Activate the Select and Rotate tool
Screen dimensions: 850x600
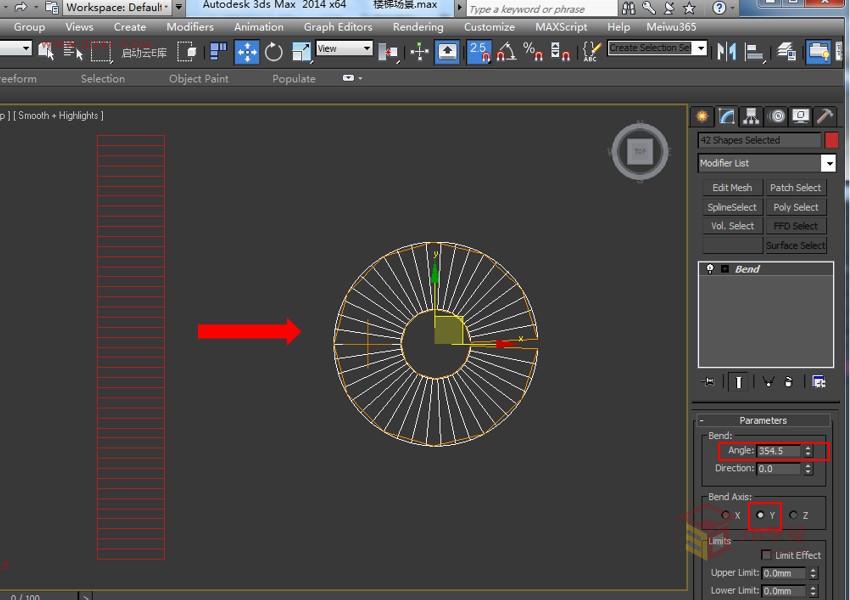tap(274, 52)
